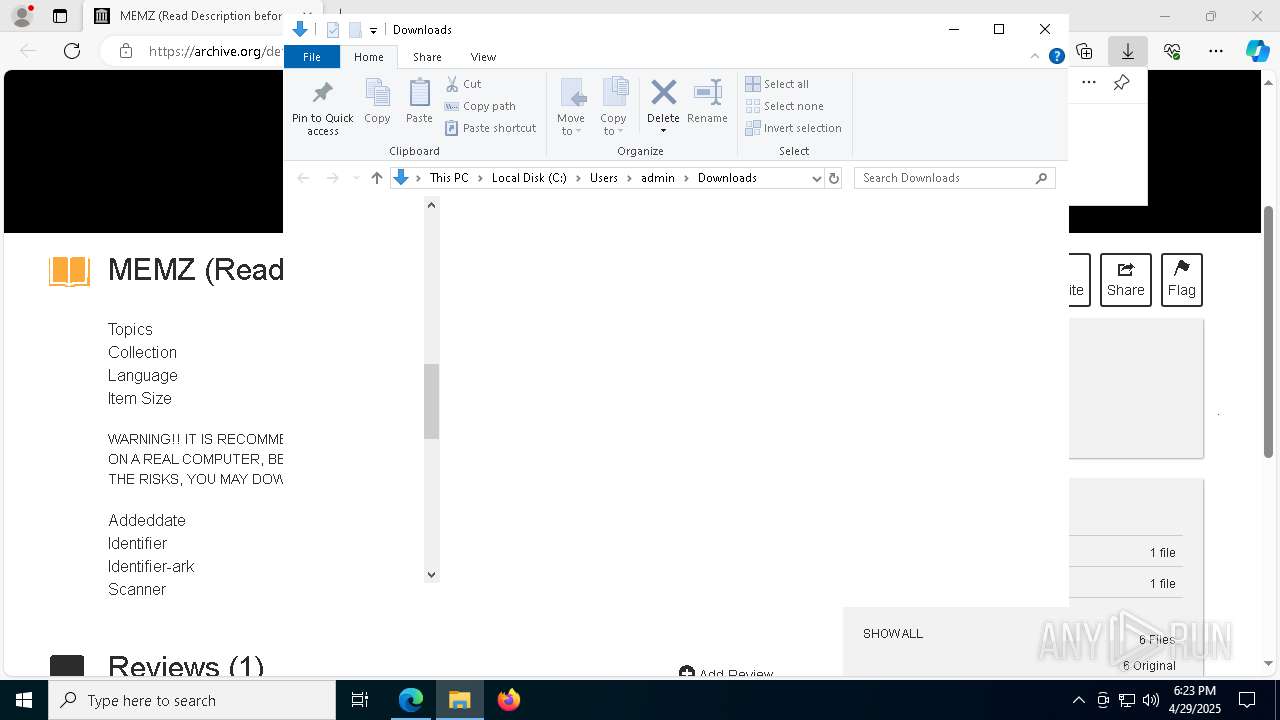Screen dimensions: 1280x720
Task: Click Properties icon in Quick Access Toolbar
Action: tap(333, 30)
